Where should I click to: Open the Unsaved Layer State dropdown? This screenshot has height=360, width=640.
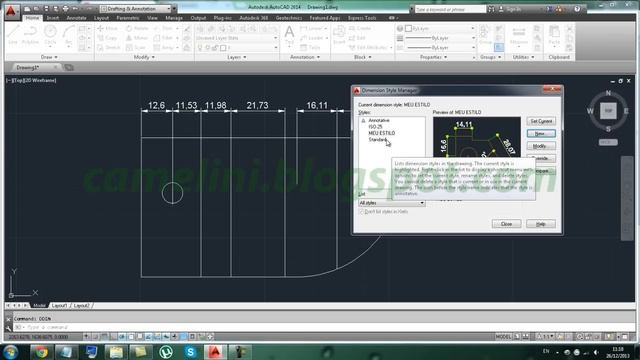coord(237,38)
